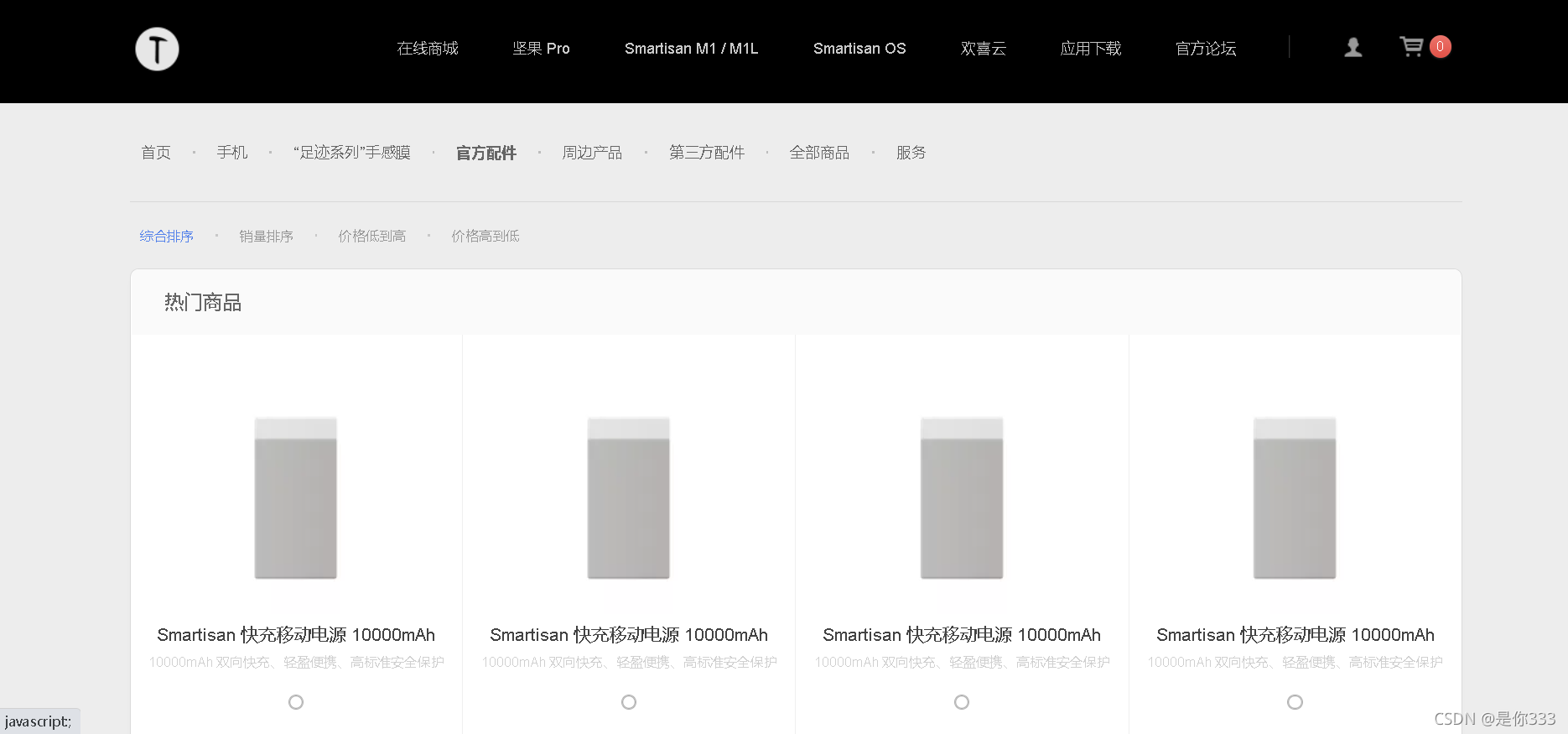Sort by 价格高到低
The height and width of the screenshot is (734, 1568).
coord(485,237)
